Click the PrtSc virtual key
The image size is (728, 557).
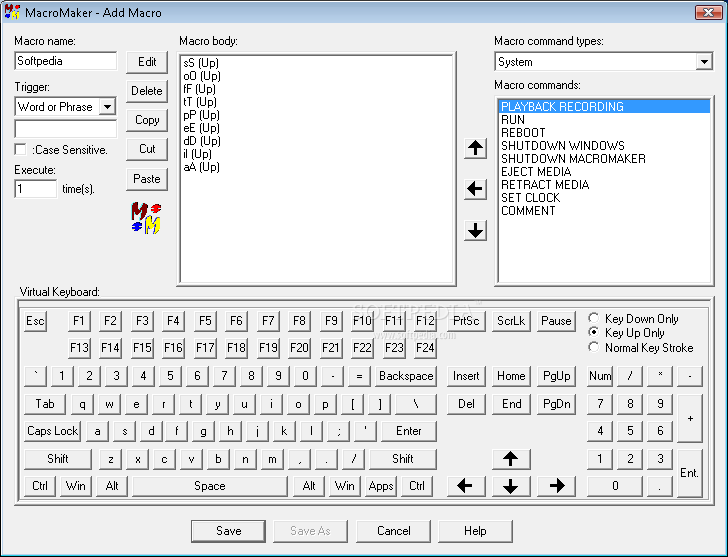tap(466, 321)
